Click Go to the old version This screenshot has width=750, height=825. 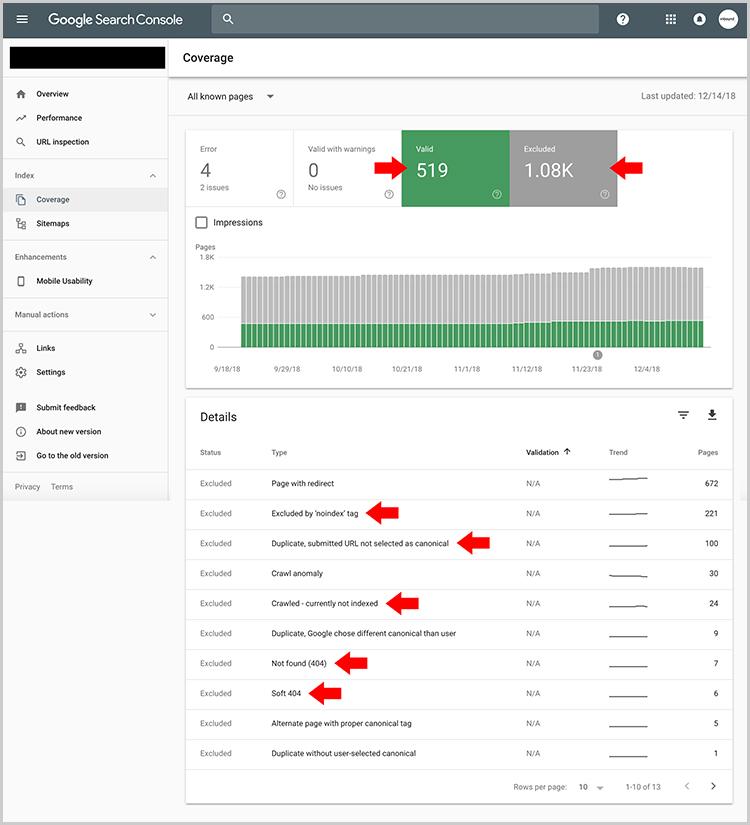72,456
